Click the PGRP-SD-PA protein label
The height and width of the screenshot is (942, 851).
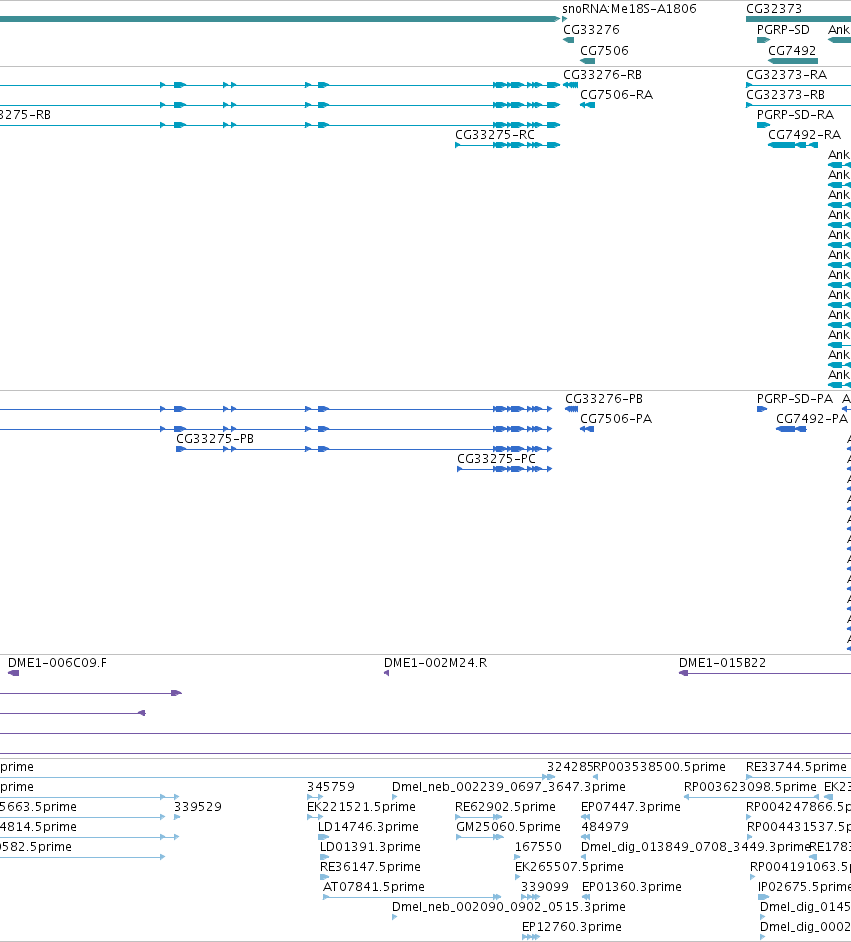[x=795, y=398]
